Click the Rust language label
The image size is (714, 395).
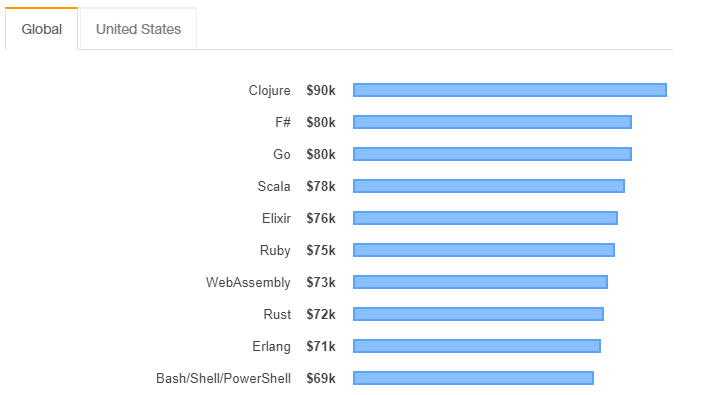(277, 314)
